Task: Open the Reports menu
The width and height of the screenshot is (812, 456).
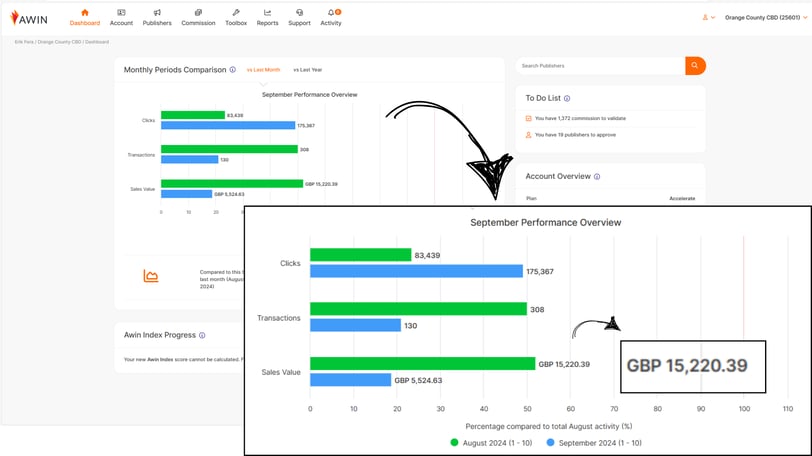Action: click(267, 18)
